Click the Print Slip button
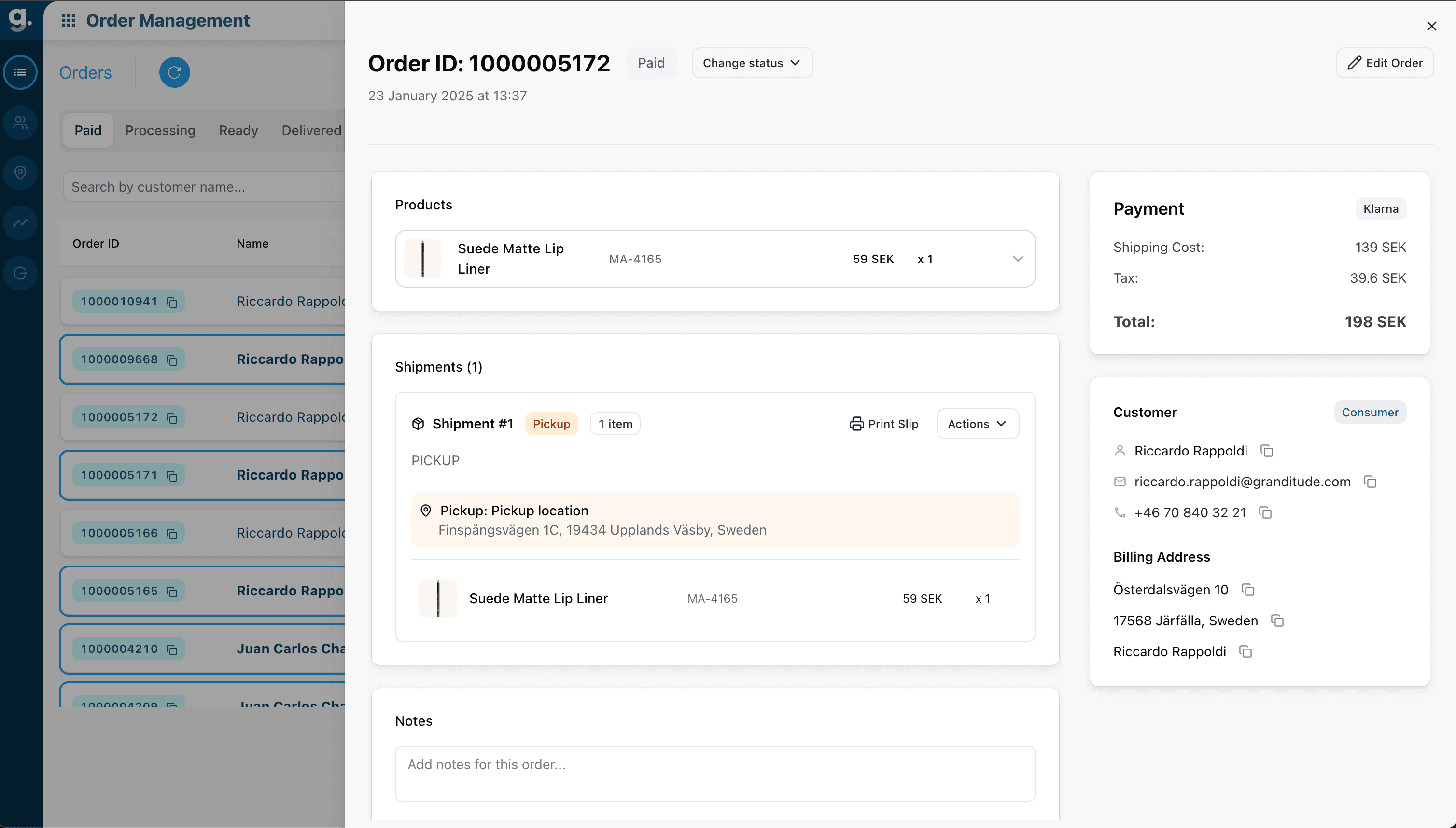Viewport: 1456px width, 828px height. tap(883, 424)
